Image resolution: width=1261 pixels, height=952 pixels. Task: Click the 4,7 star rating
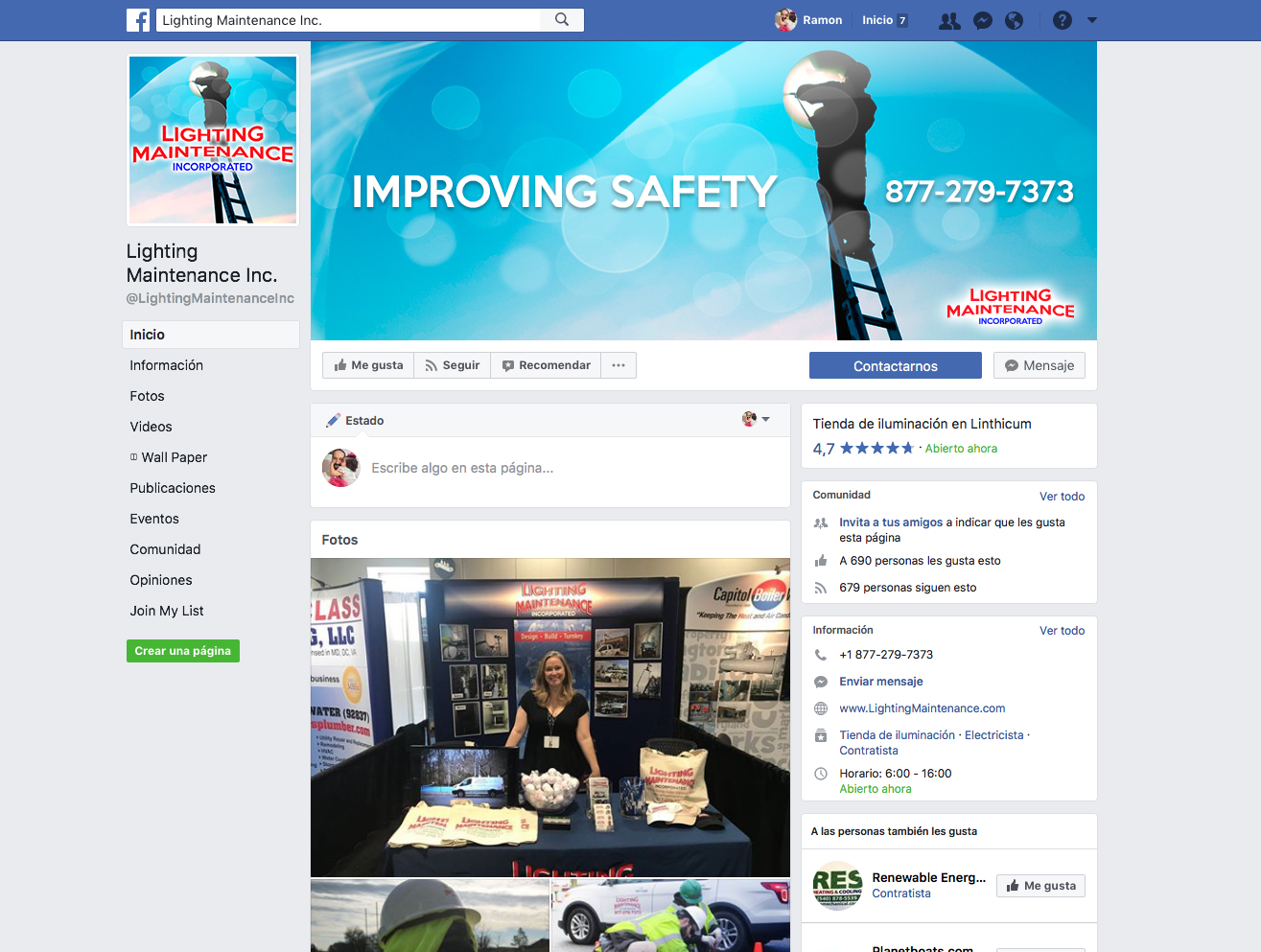[x=863, y=448]
